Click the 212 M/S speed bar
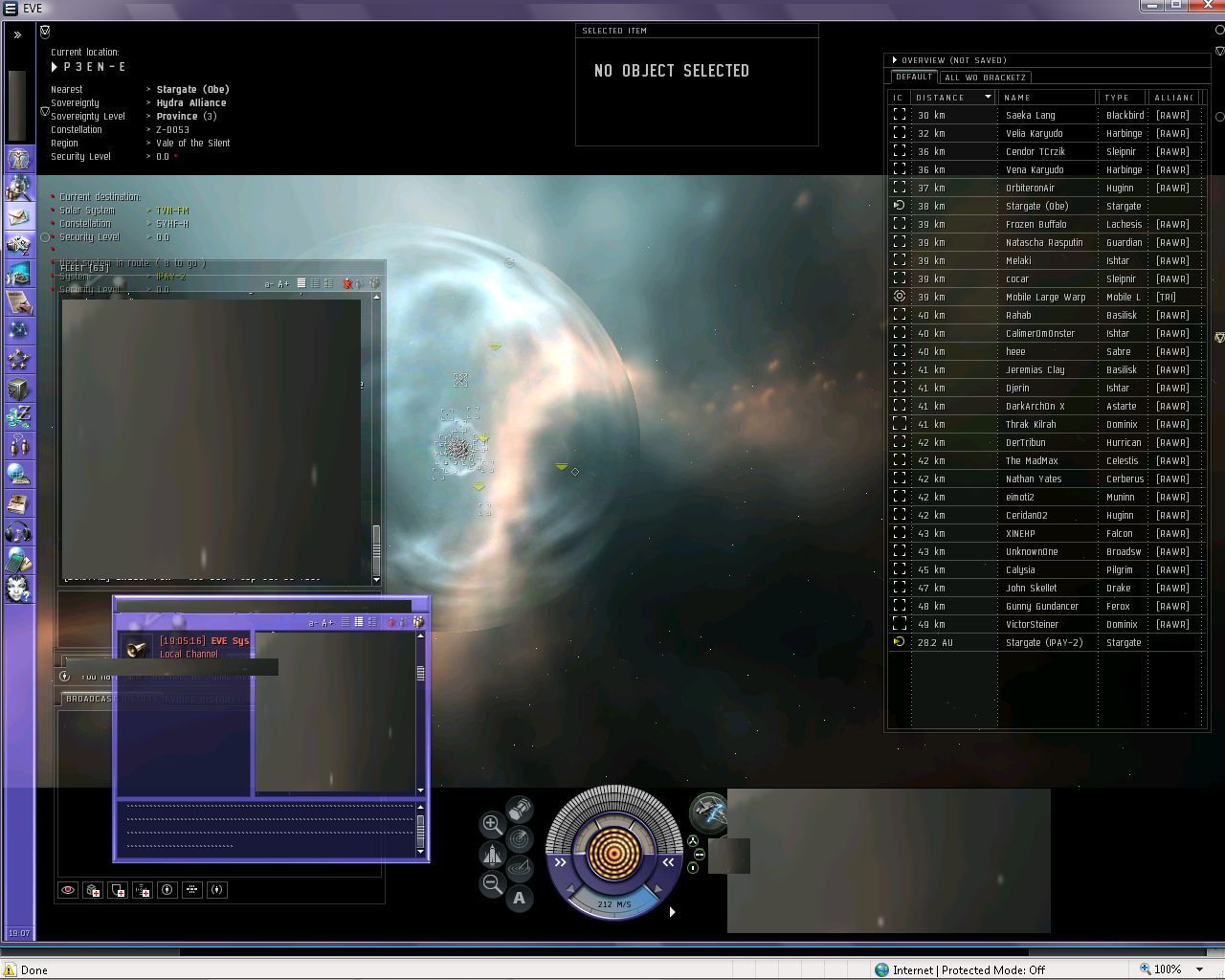This screenshot has width=1225, height=980. pos(613,902)
